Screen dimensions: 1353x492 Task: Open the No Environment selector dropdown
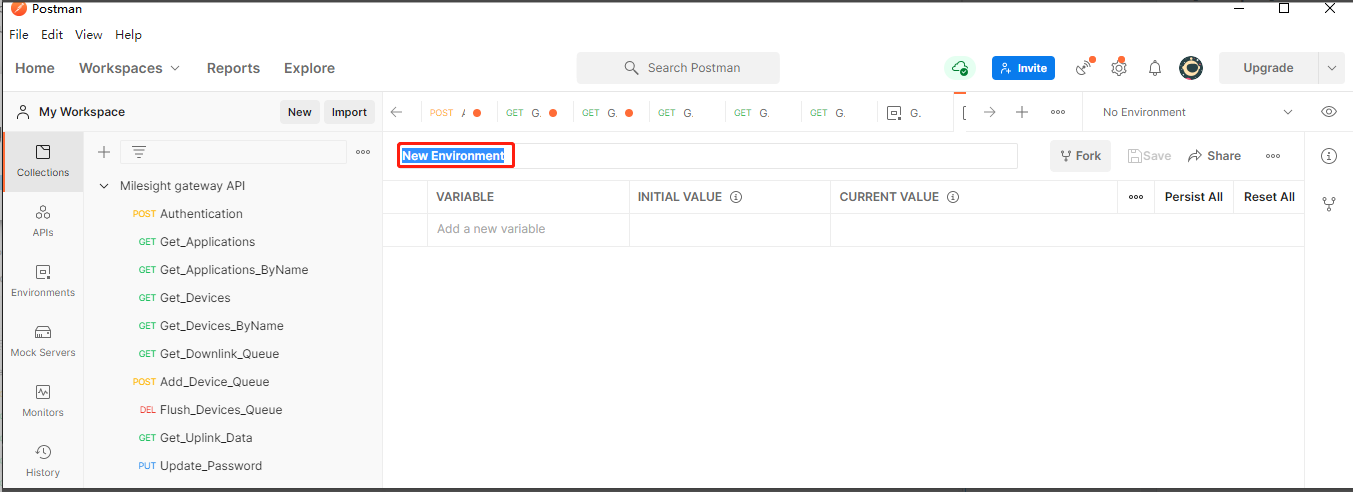(x=1198, y=112)
